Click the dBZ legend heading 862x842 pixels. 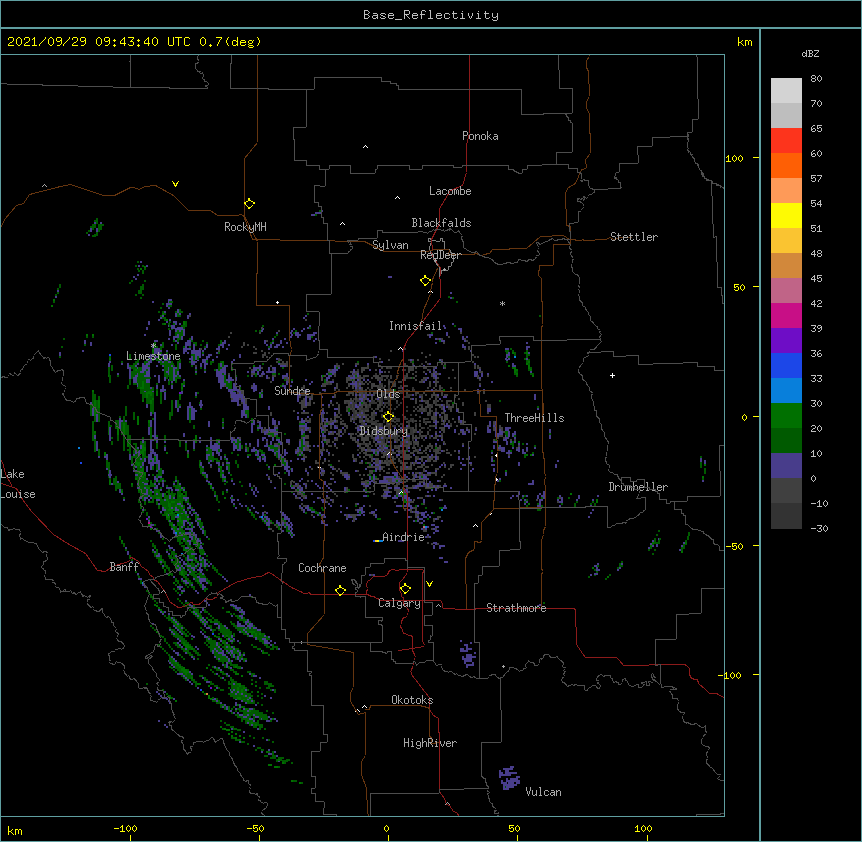[x=810, y=53]
